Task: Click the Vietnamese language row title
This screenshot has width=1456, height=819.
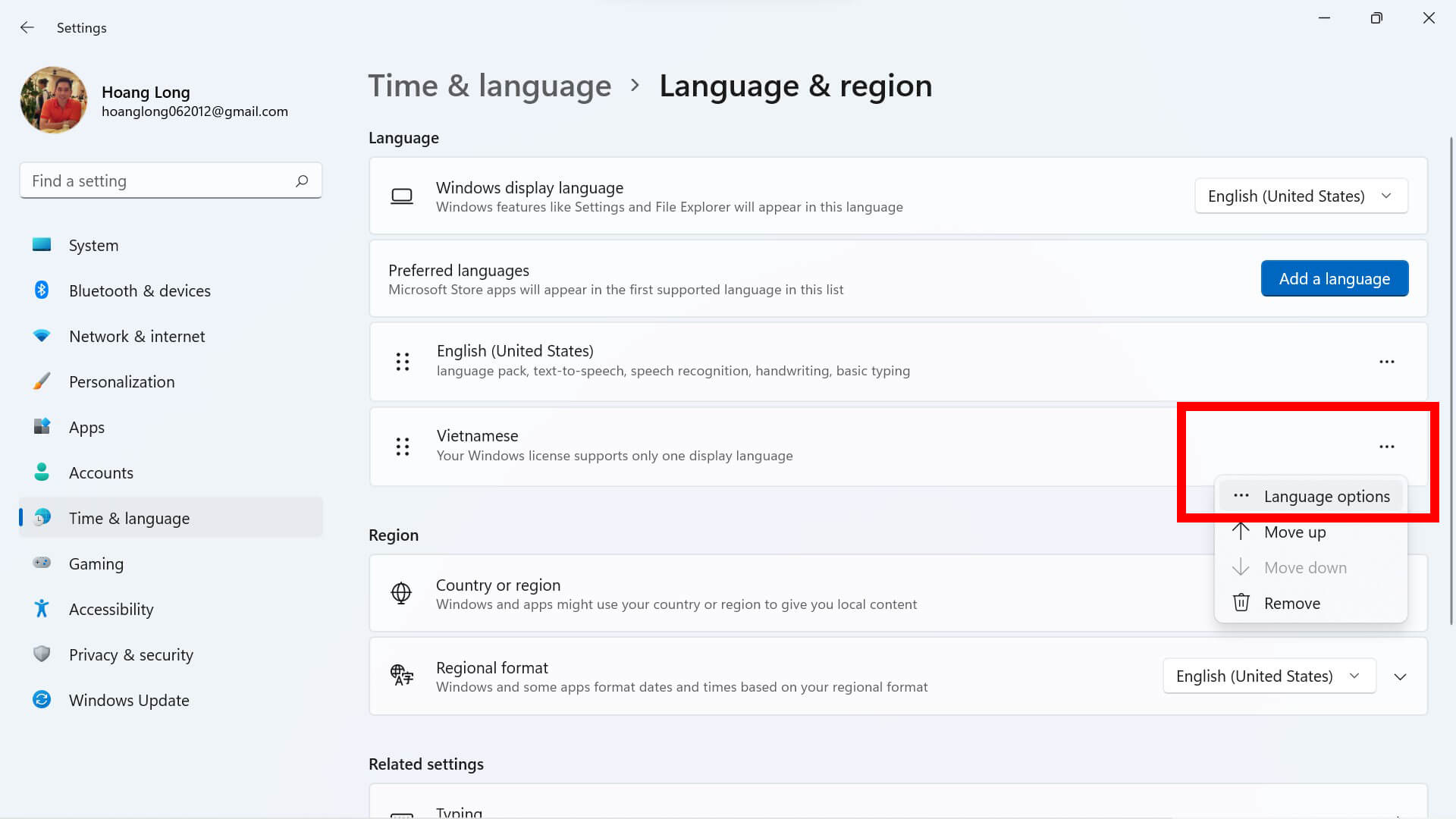Action: tap(477, 436)
